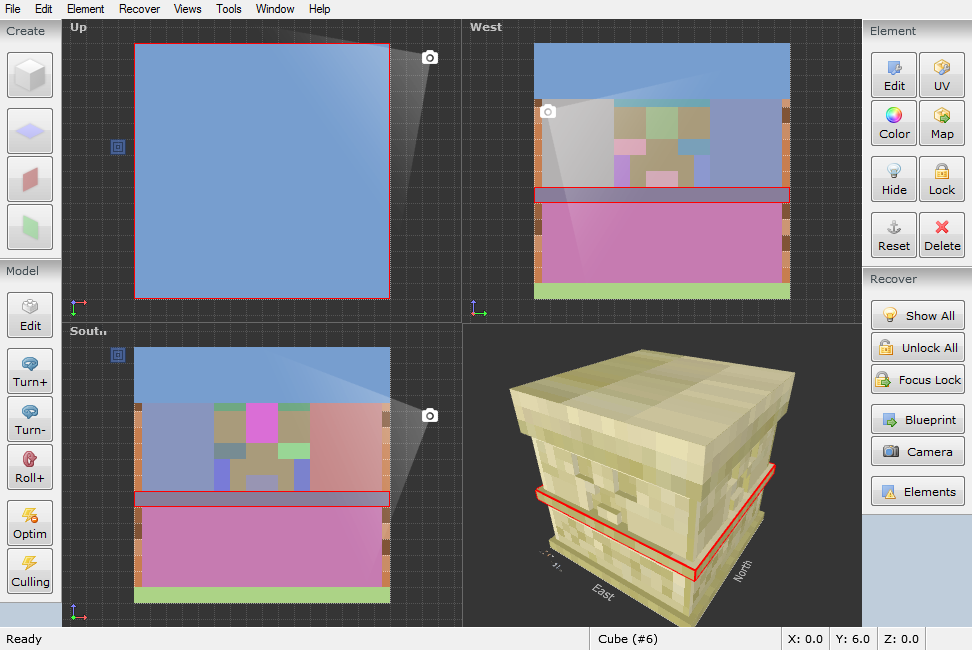Click the camera icon in the South view
The width and height of the screenshot is (972, 650).
430,415
